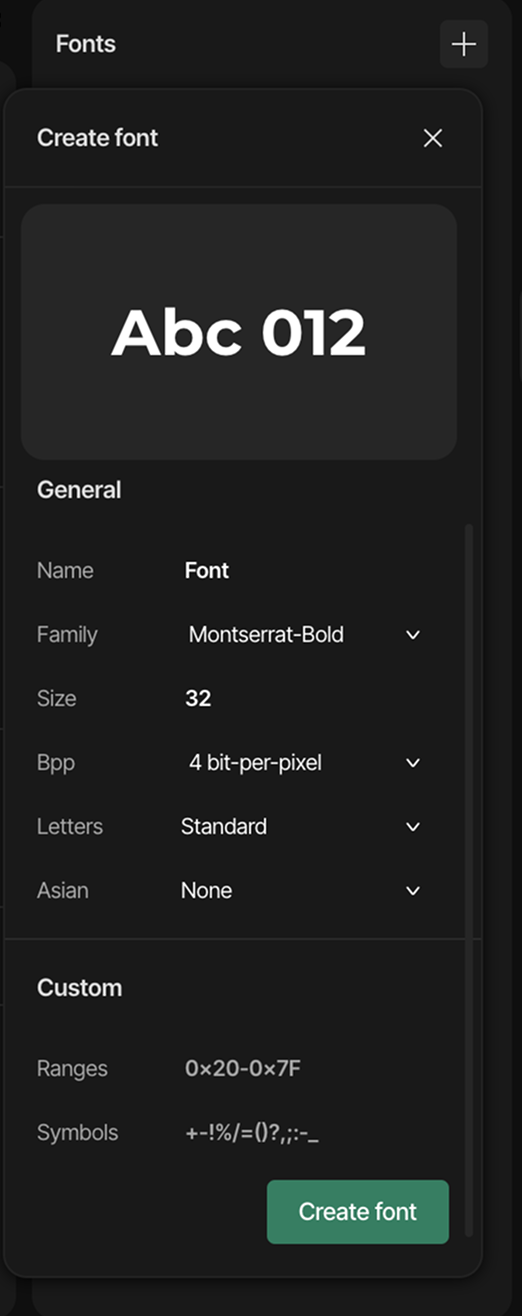Click the green Create font button

(x=358, y=1212)
